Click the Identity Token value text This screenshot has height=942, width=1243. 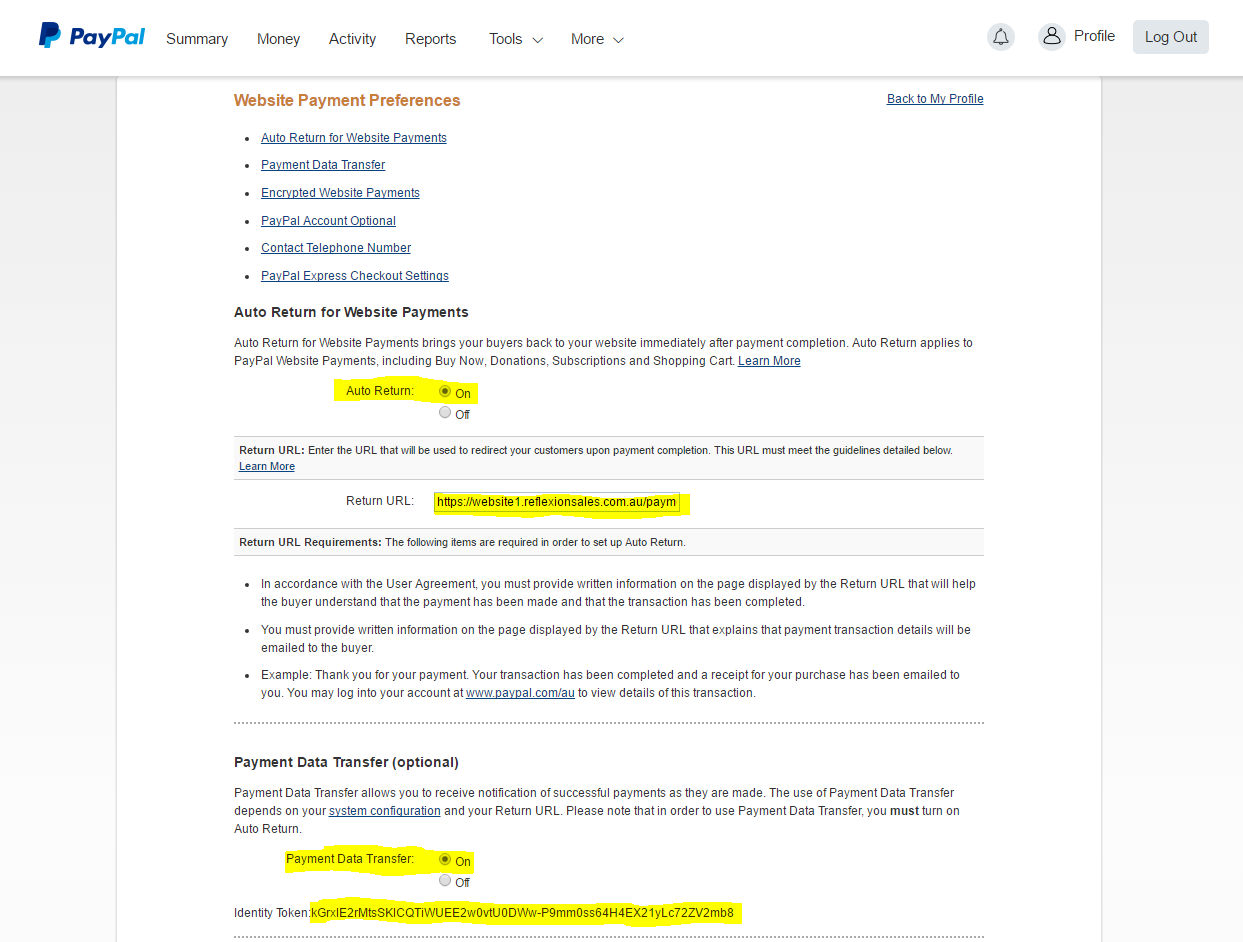pos(522,913)
